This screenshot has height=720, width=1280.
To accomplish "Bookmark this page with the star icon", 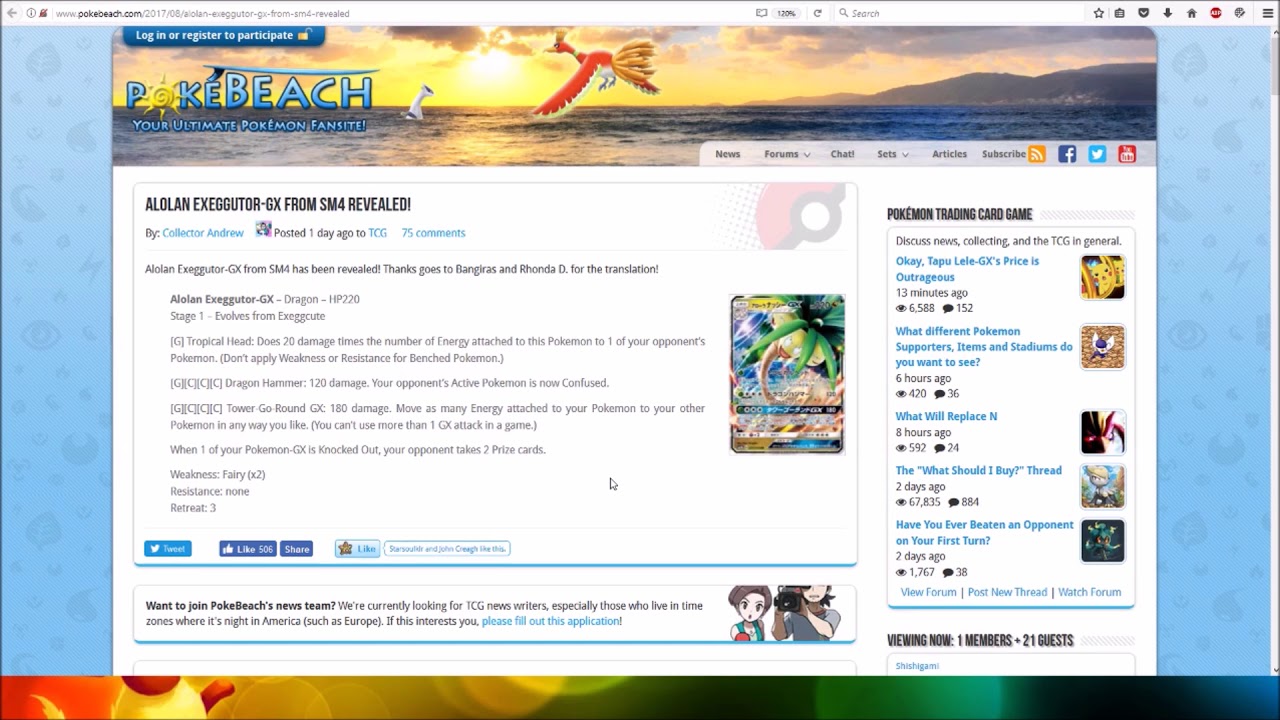I will 1098,13.
